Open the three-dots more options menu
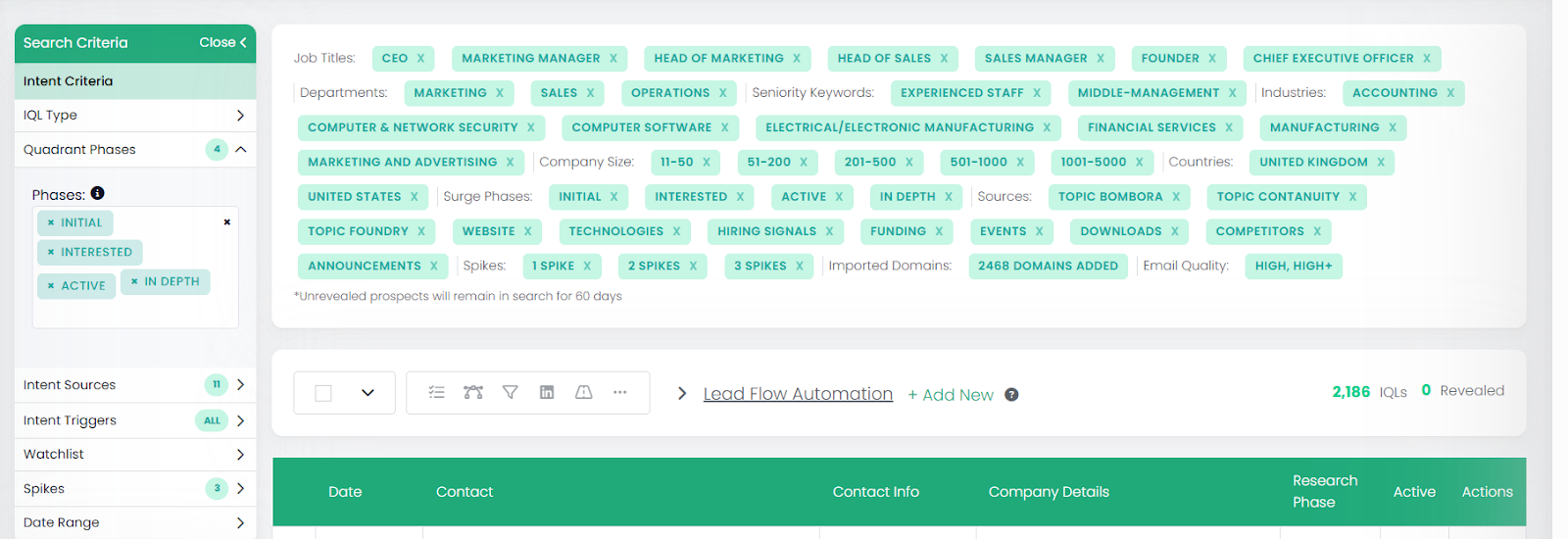Image resolution: width=1568 pixels, height=539 pixels. click(620, 392)
